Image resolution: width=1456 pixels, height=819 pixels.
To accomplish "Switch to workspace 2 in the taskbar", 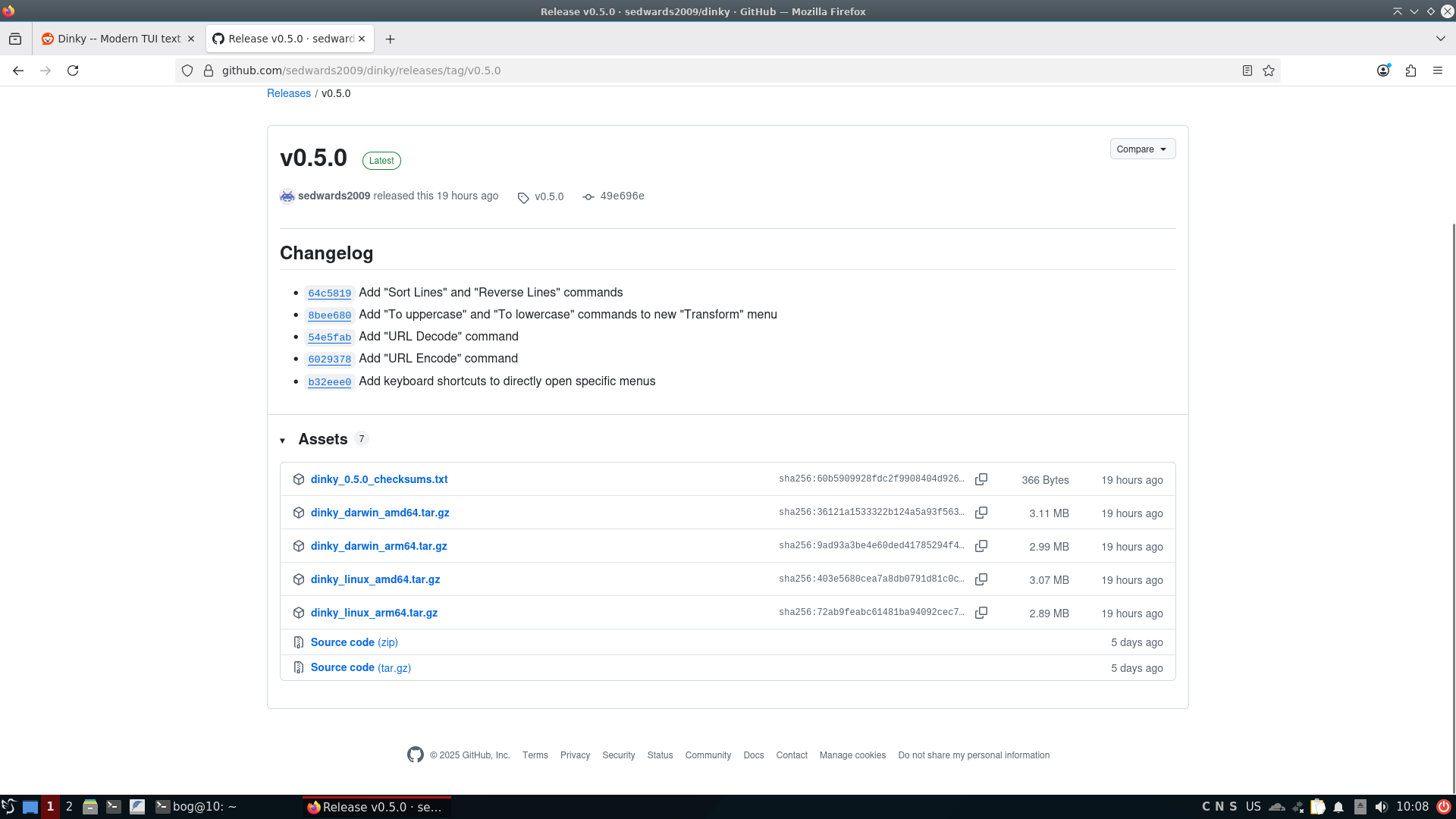I will [x=69, y=807].
